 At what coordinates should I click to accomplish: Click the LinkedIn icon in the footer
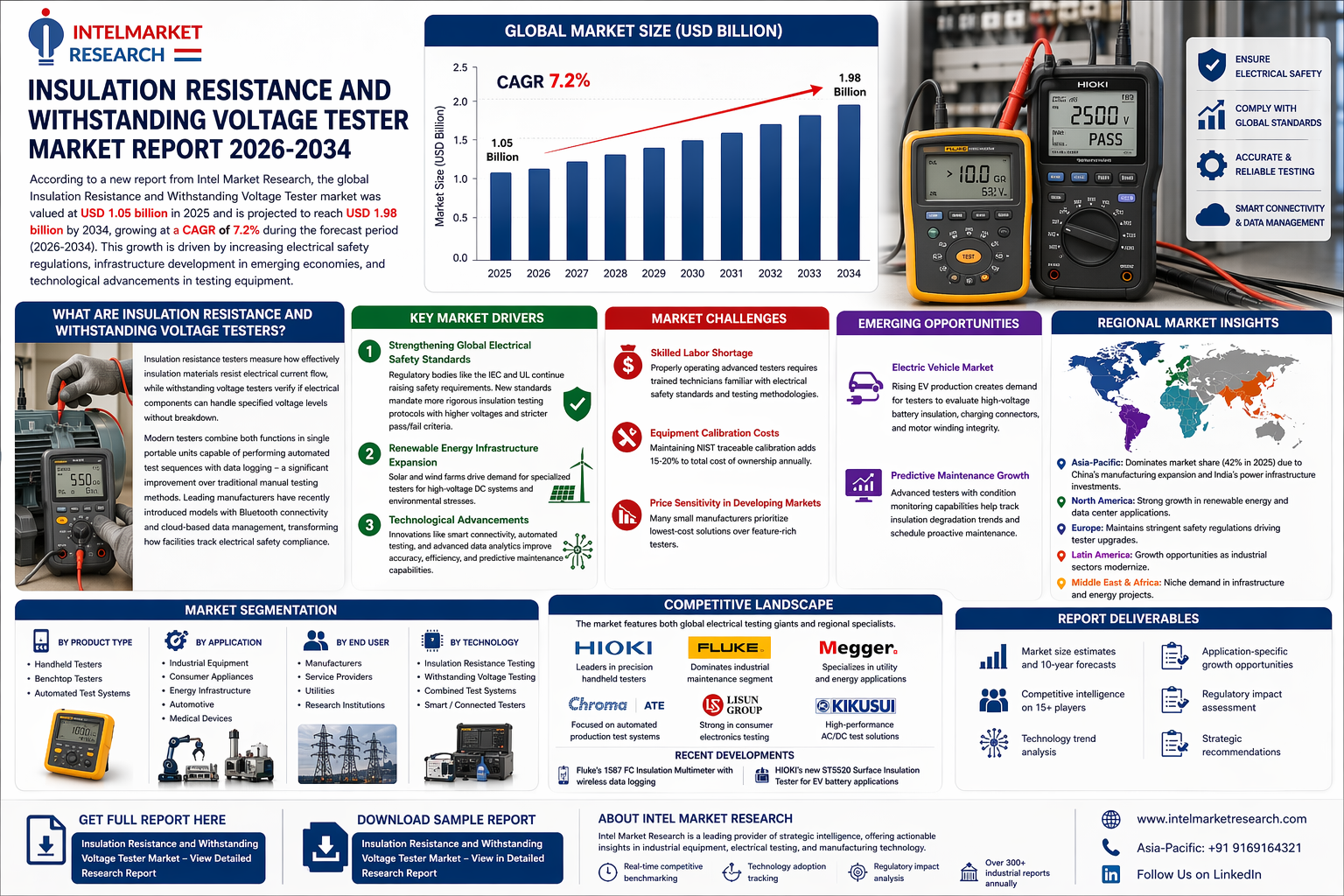[1111, 874]
